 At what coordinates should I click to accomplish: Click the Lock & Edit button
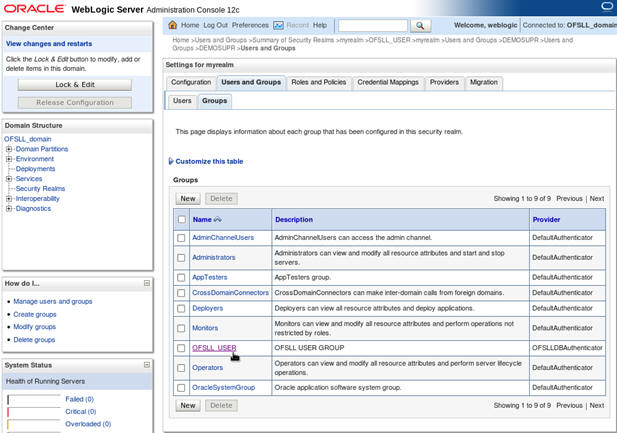75,85
